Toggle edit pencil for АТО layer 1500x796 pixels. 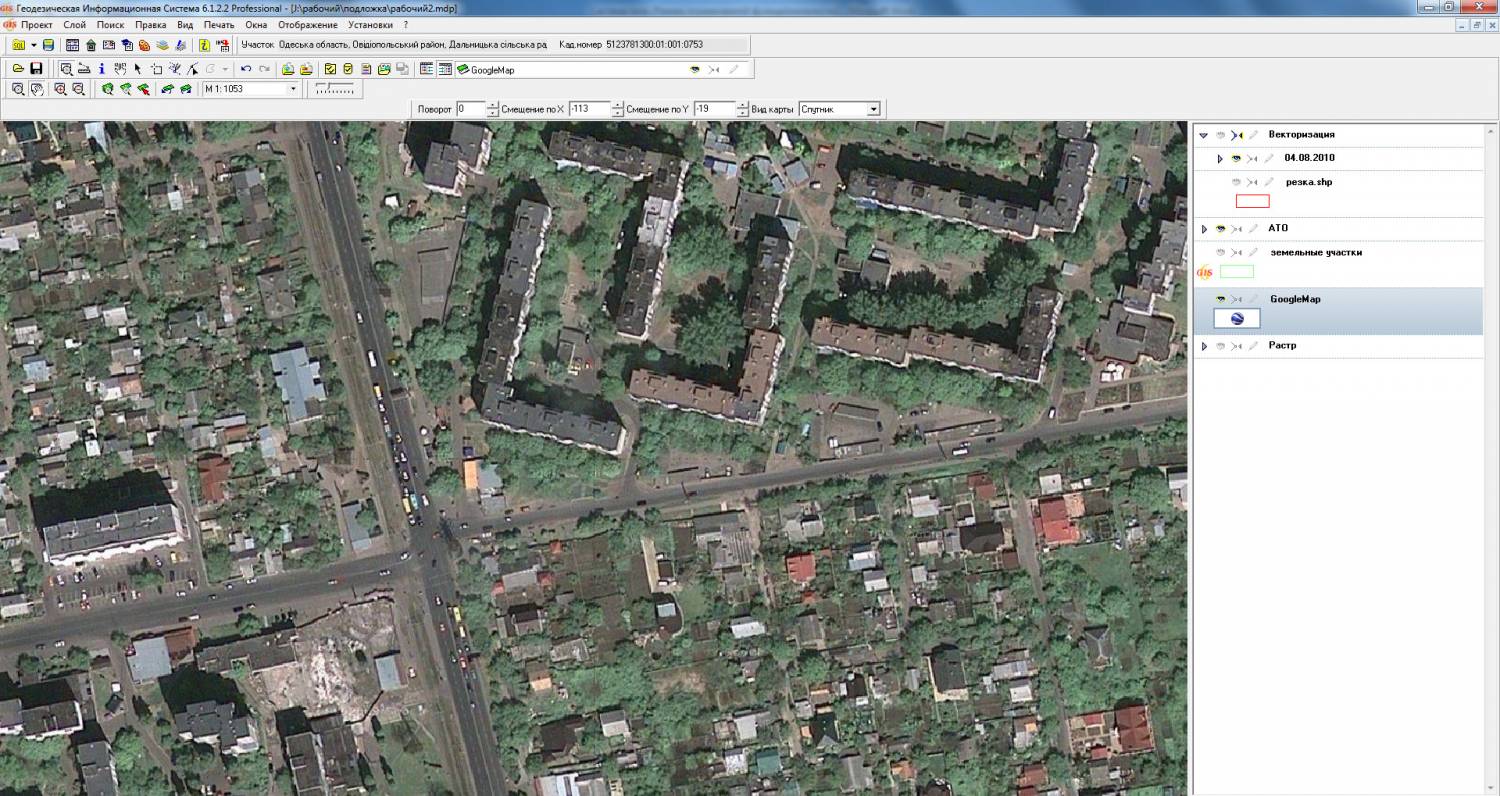click(1254, 228)
